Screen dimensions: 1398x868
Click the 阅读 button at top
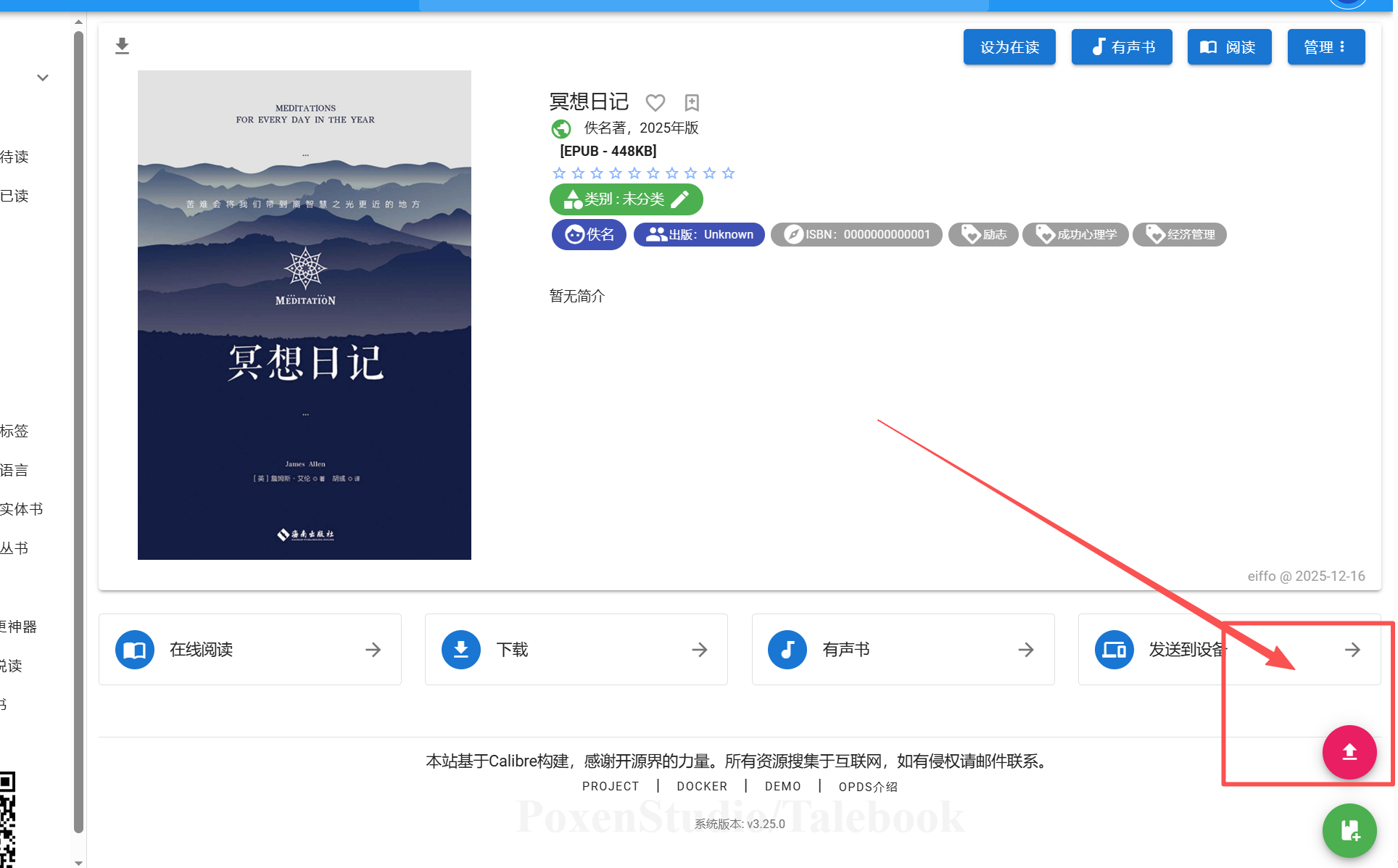(1229, 47)
